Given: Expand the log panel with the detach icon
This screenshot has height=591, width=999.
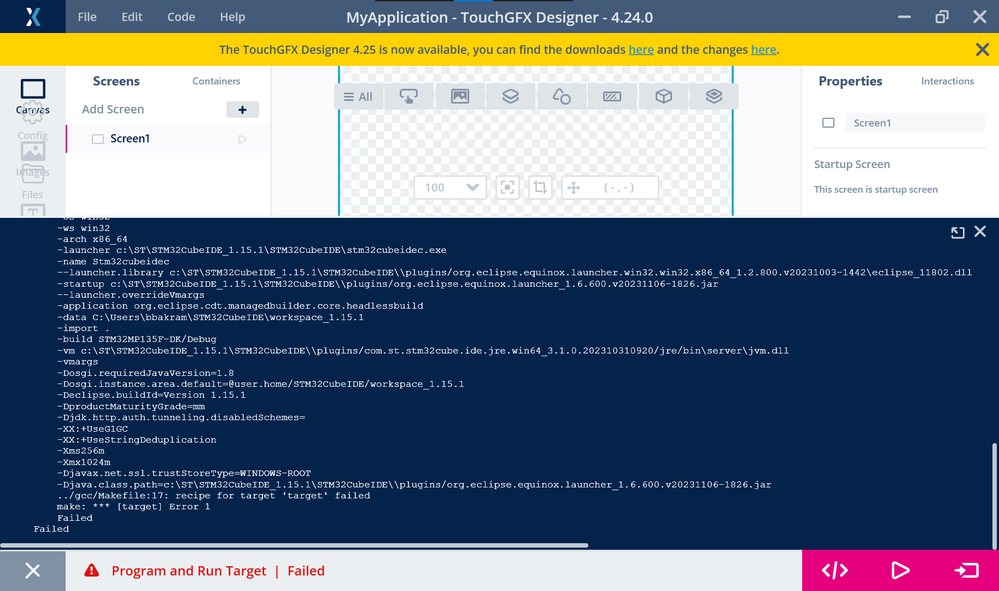Looking at the screenshot, I should 957,232.
